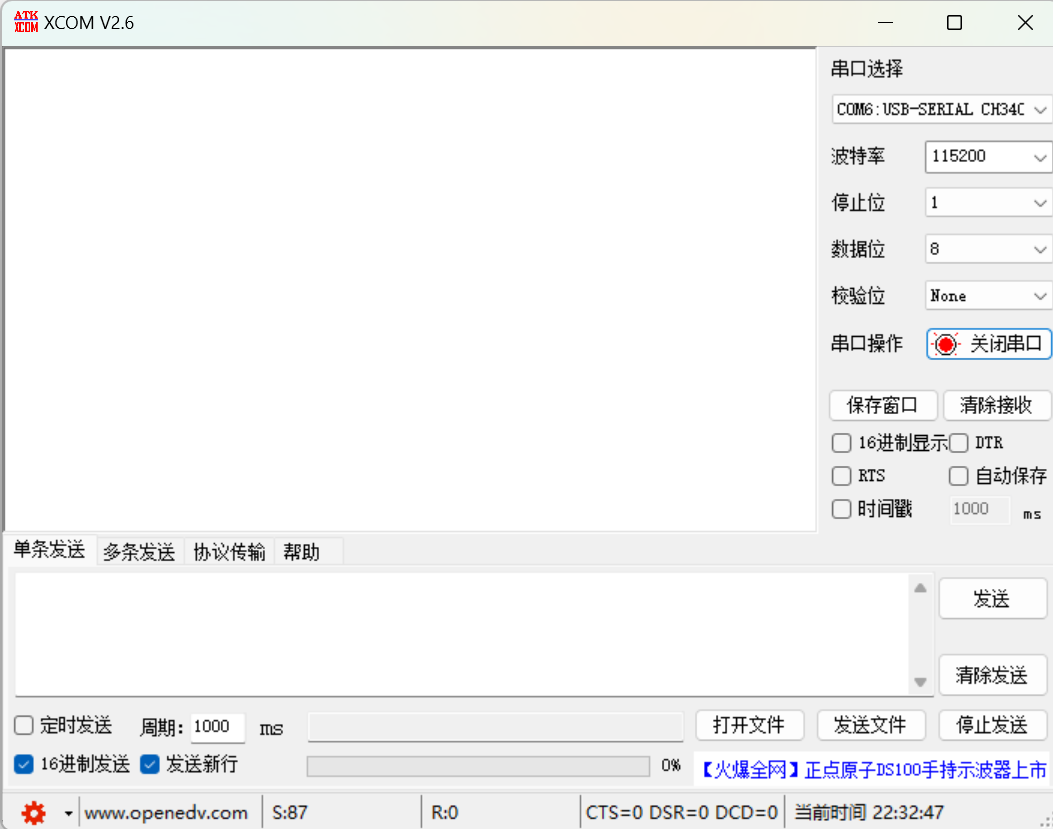Click the red gear settings icon

point(33,813)
